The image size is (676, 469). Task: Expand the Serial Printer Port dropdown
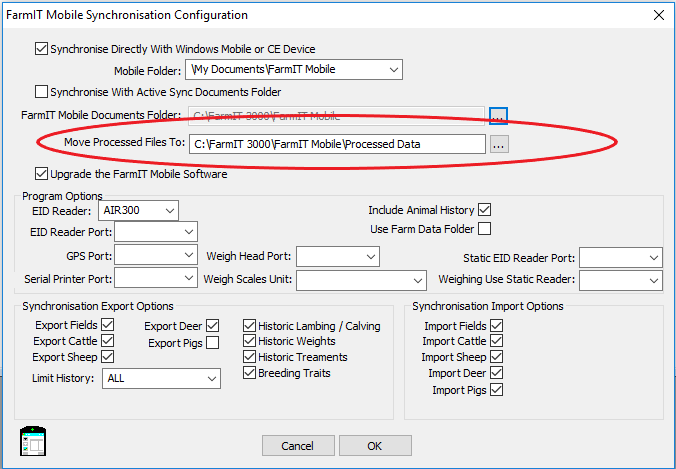156,278
